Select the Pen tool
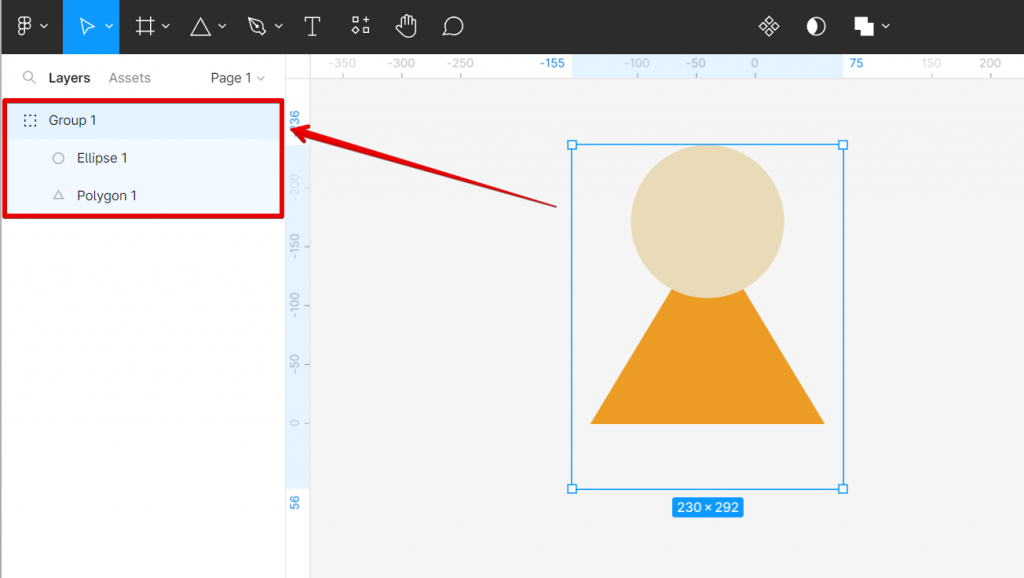 coord(258,27)
